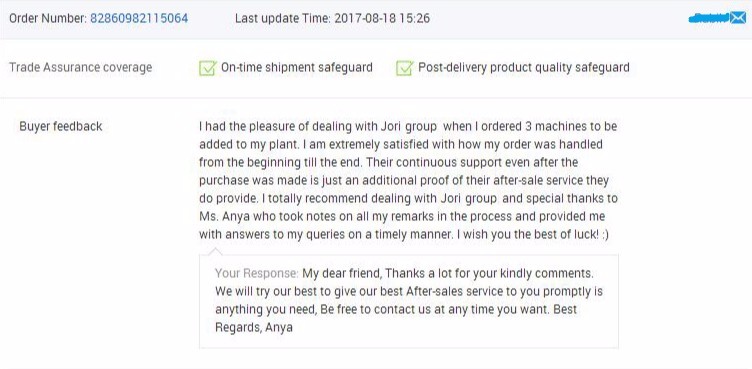Click the "Order Number:" label
The width and height of the screenshot is (752, 369).
48,18
